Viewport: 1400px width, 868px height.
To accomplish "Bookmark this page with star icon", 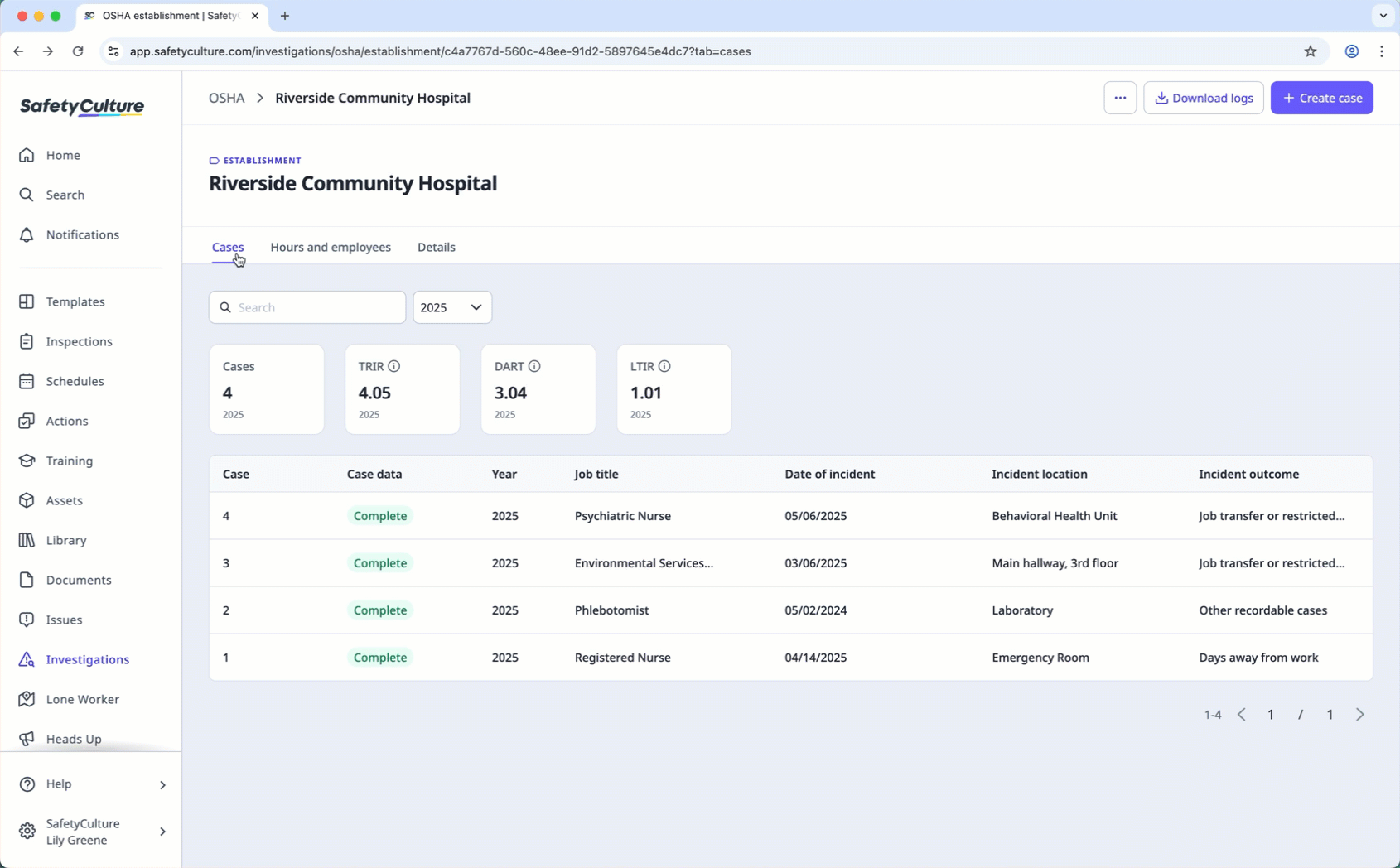I will click(1311, 51).
